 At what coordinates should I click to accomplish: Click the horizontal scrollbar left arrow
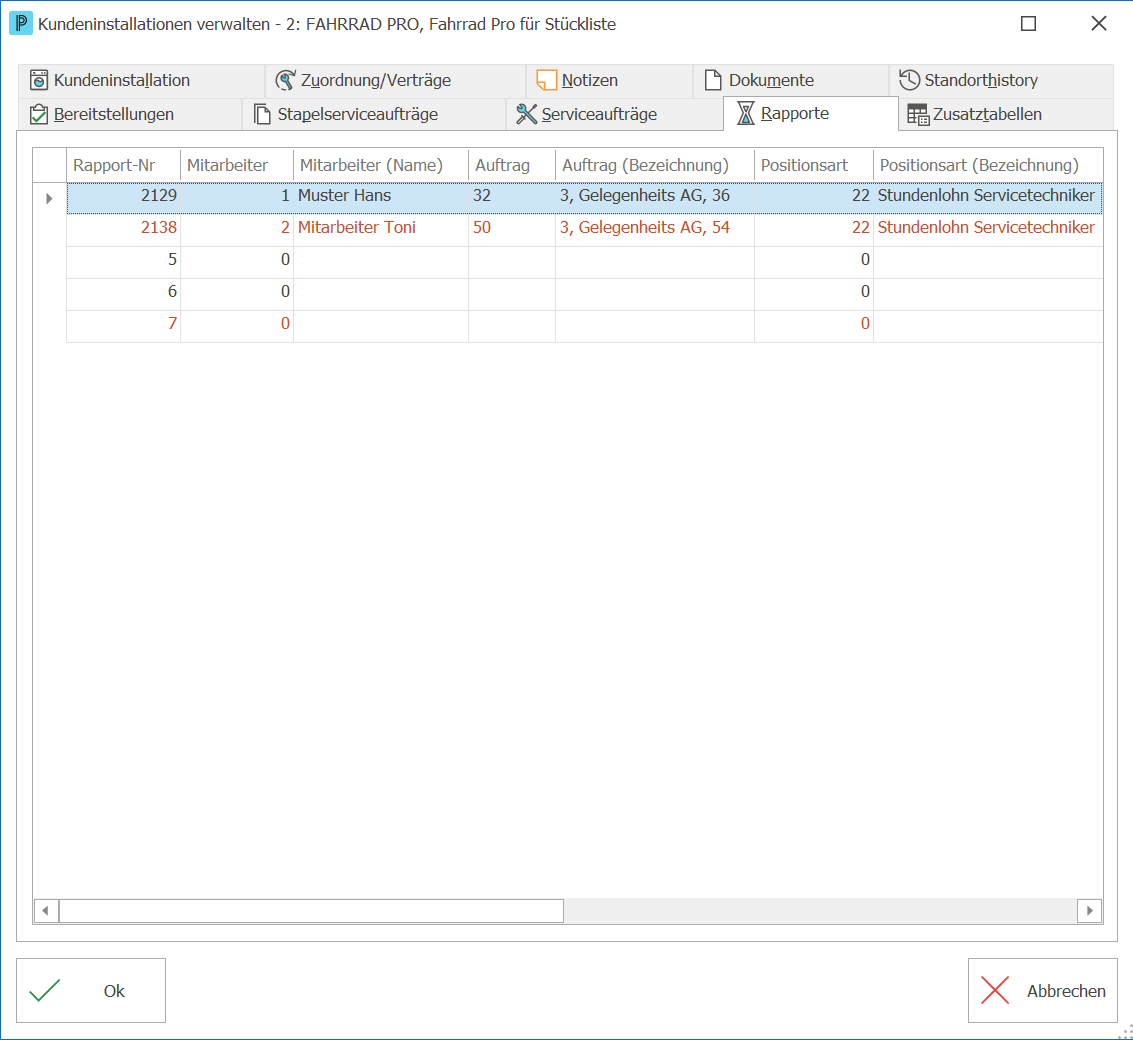46,911
